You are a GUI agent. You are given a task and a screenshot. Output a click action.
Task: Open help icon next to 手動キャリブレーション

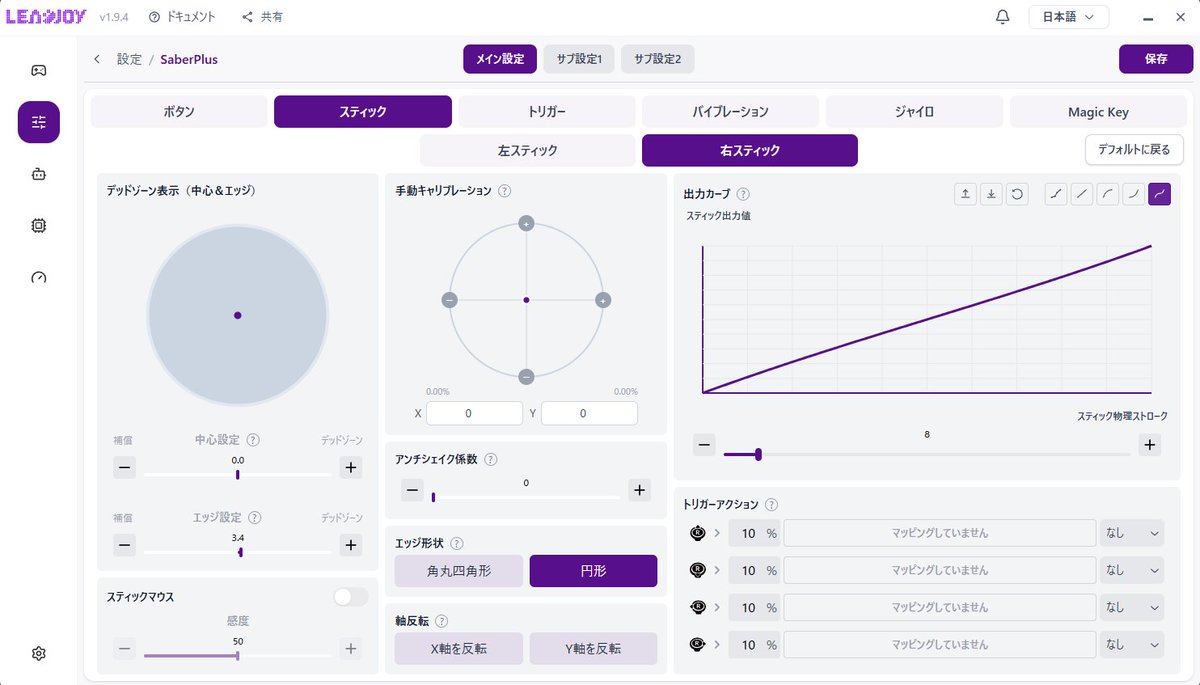pyautogui.click(x=505, y=191)
